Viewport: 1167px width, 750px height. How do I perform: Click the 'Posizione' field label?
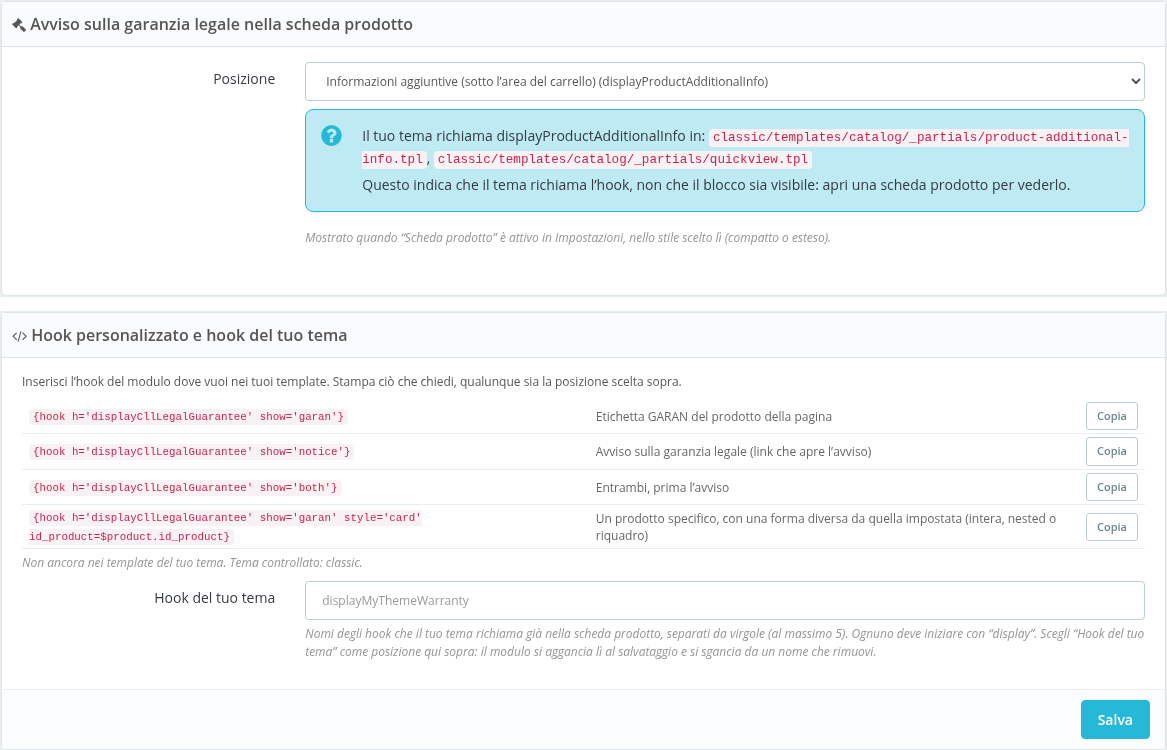[244, 79]
